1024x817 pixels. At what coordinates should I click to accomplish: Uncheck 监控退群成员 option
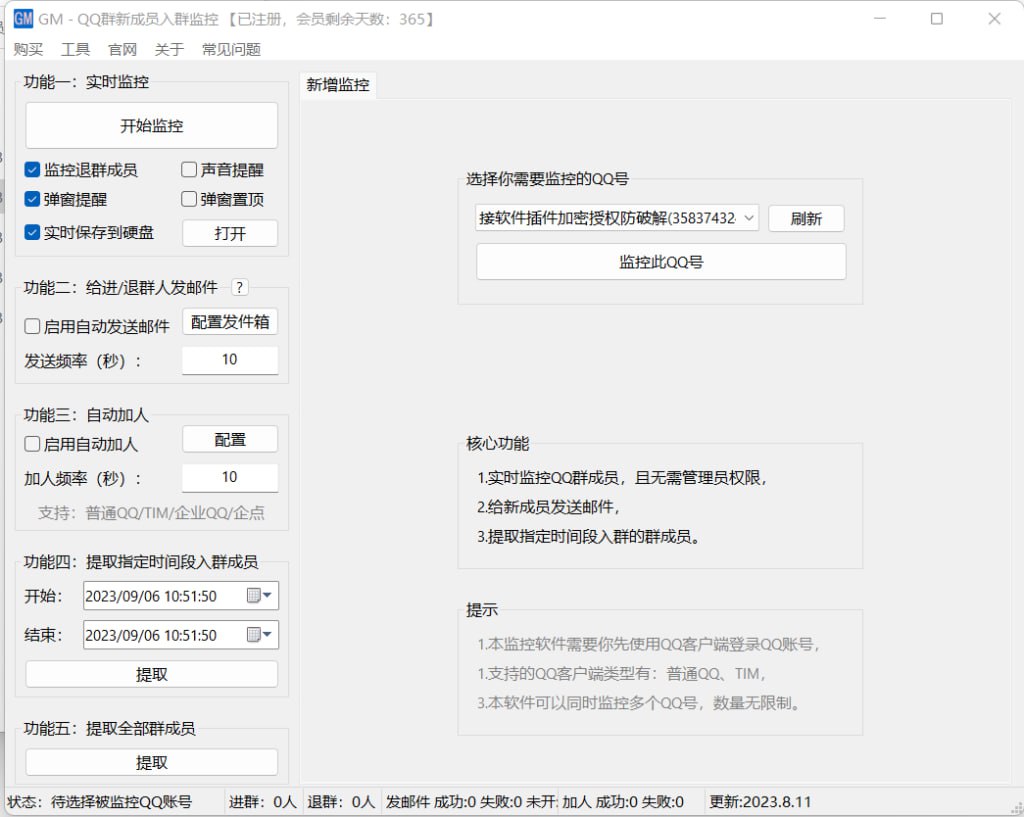(x=31, y=169)
